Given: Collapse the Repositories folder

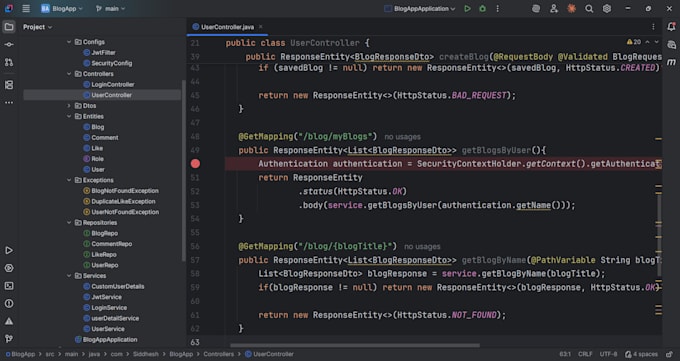Looking at the screenshot, I should tap(69, 223).
